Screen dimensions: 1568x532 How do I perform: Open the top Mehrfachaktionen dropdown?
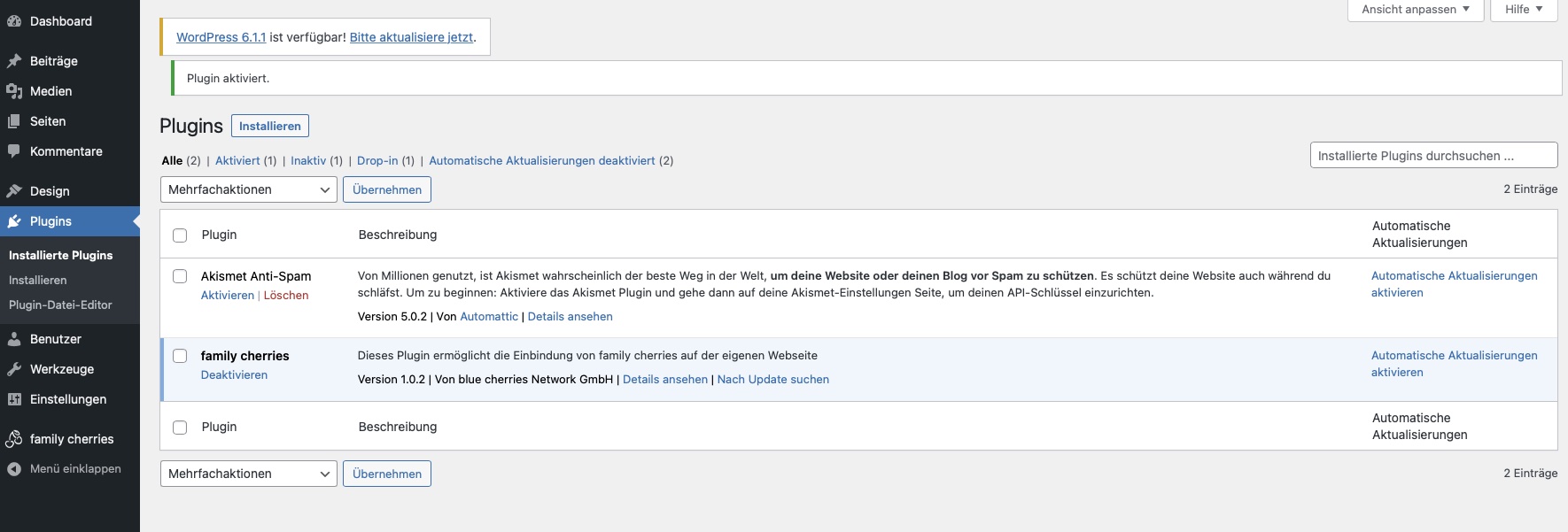pos(248,189)
